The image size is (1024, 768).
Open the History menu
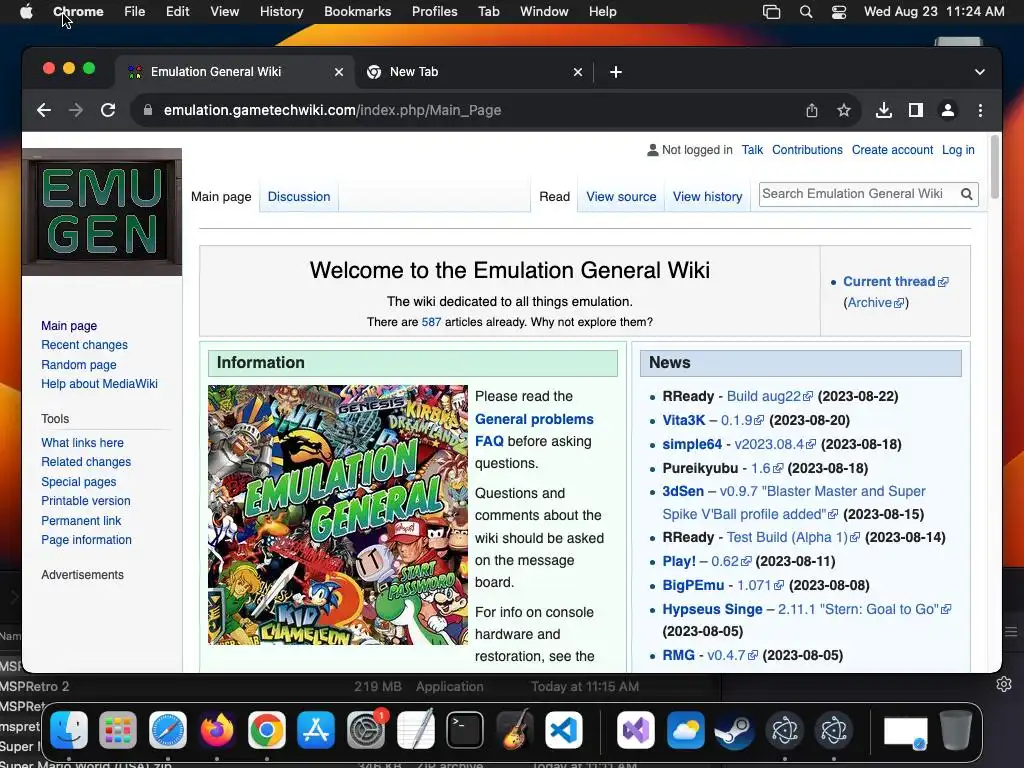coord(281,11)
